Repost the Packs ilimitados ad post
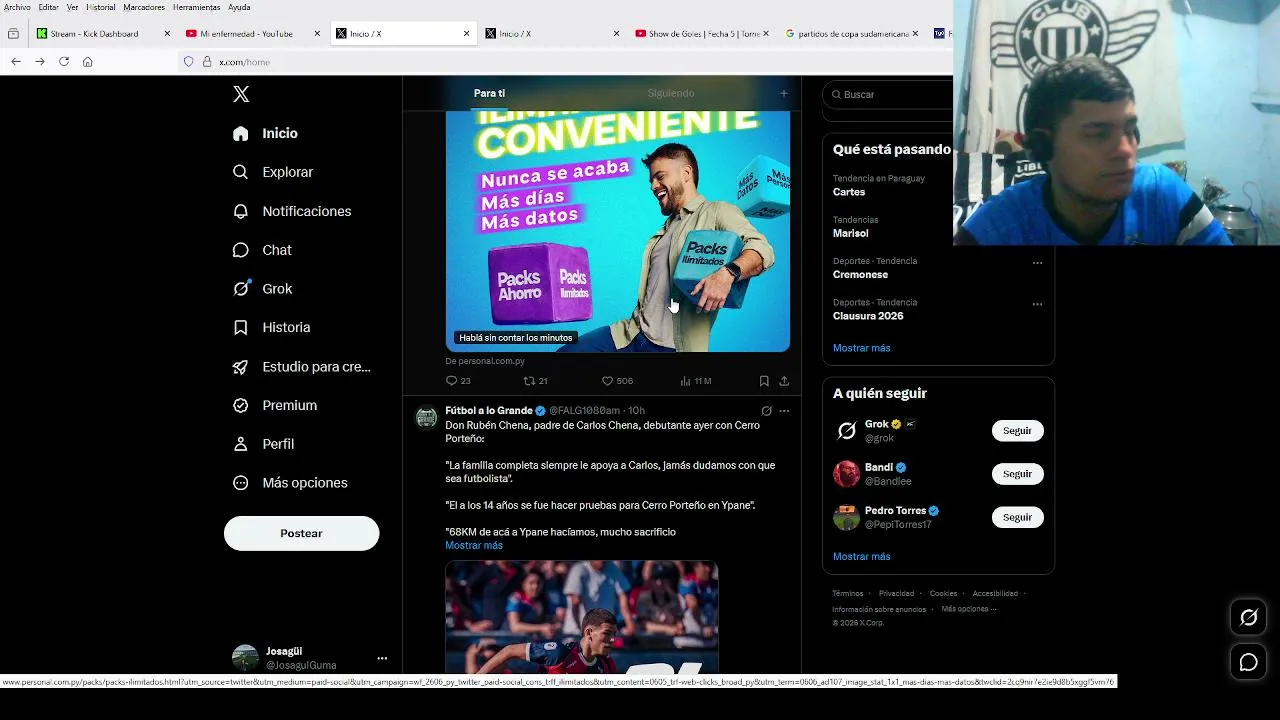 [x=536, y=381]
